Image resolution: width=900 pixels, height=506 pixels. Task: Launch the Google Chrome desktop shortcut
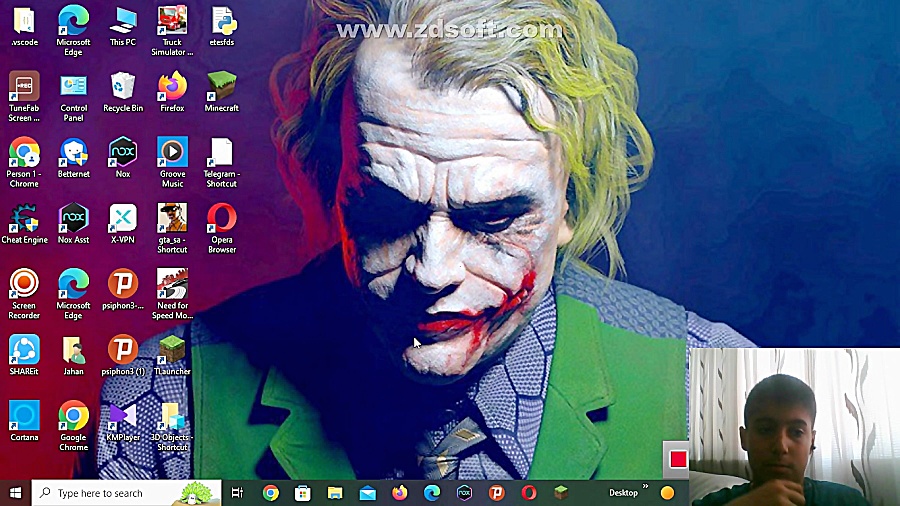[73, 426]
